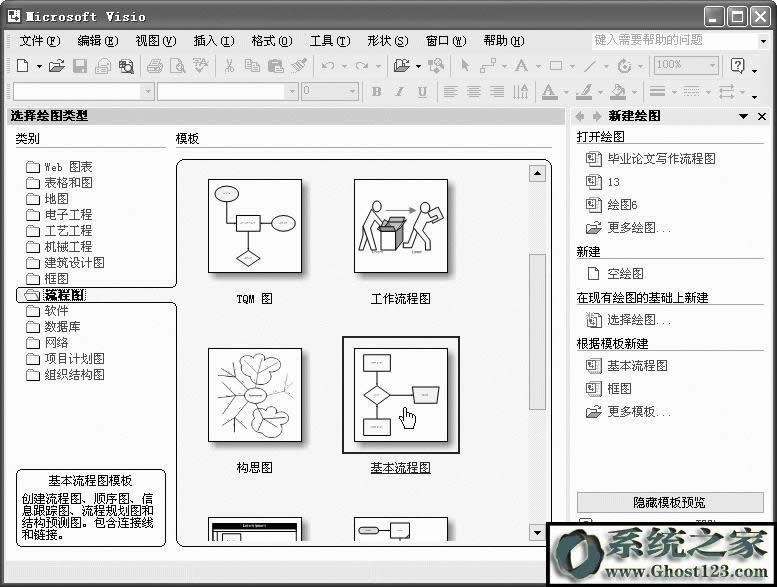Toggle Bold formatting button
Viewport: 777px width, 587px height.
[377, 91]
